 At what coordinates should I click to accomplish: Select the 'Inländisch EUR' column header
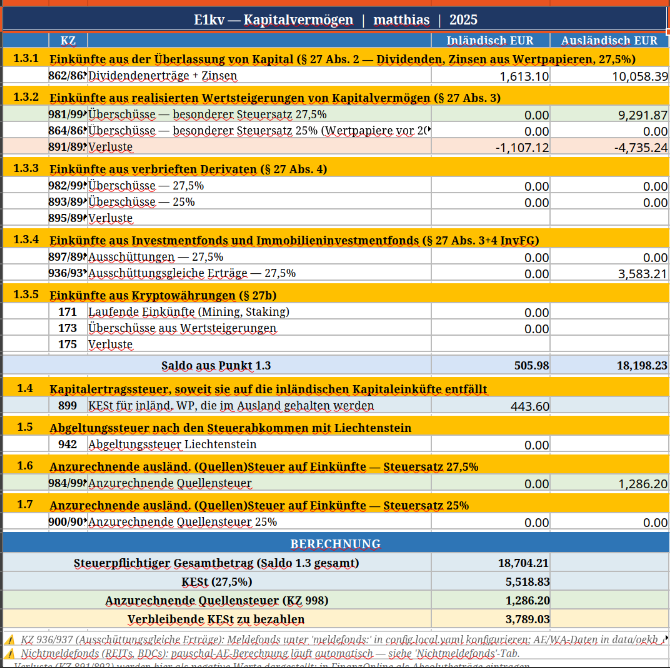pyautogui.click(x=490, y=40)
